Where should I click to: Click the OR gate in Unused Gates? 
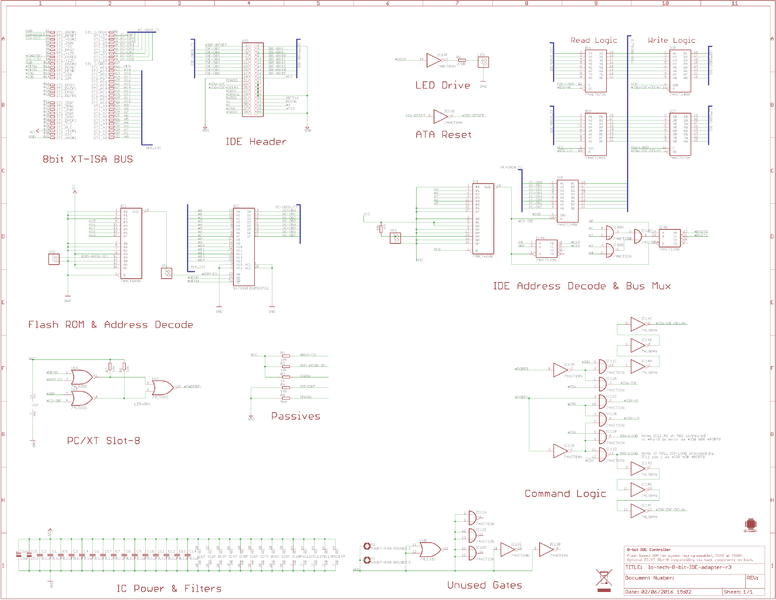click(x=430, y=549)
